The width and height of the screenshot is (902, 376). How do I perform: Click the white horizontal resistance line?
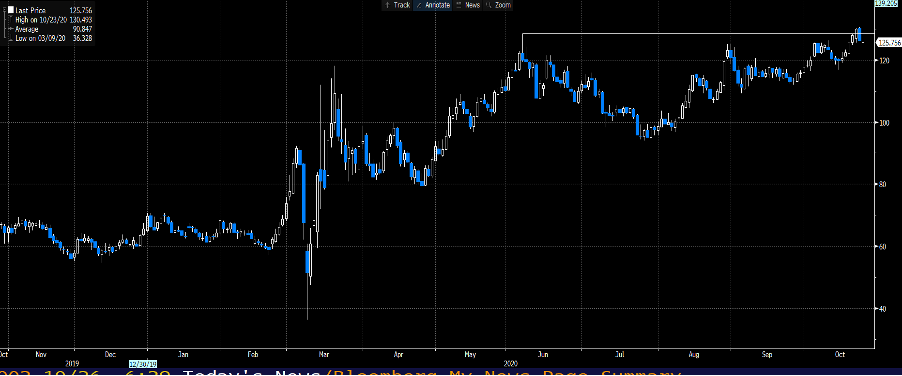[x=690, y=33]
